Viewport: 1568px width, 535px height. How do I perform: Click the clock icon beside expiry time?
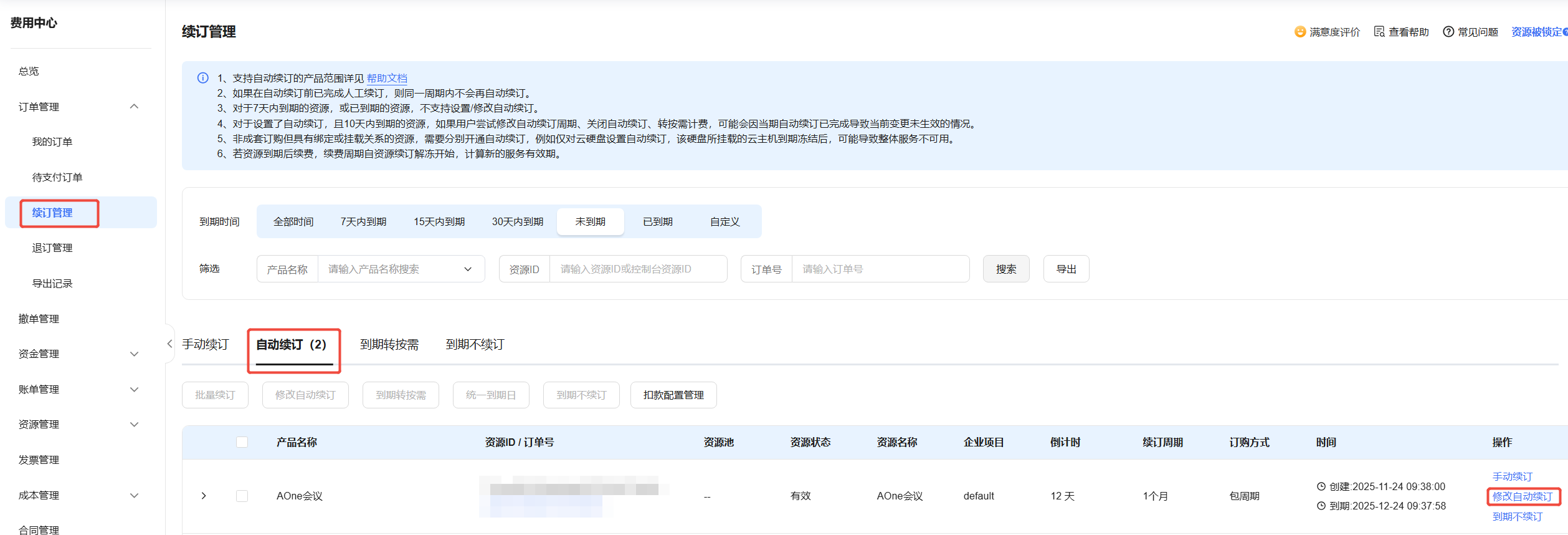1321,506
